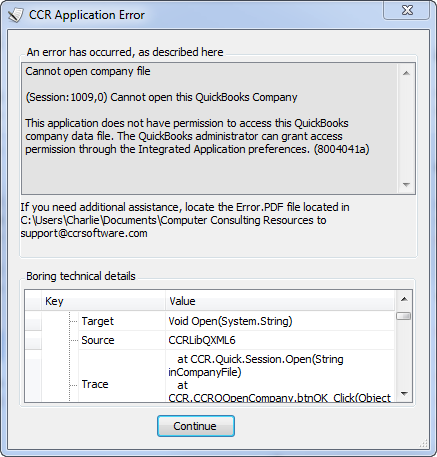Click the technical details scrollbar thumb
The width and height of the screenshot is (437, 457).
pos(404,316)
